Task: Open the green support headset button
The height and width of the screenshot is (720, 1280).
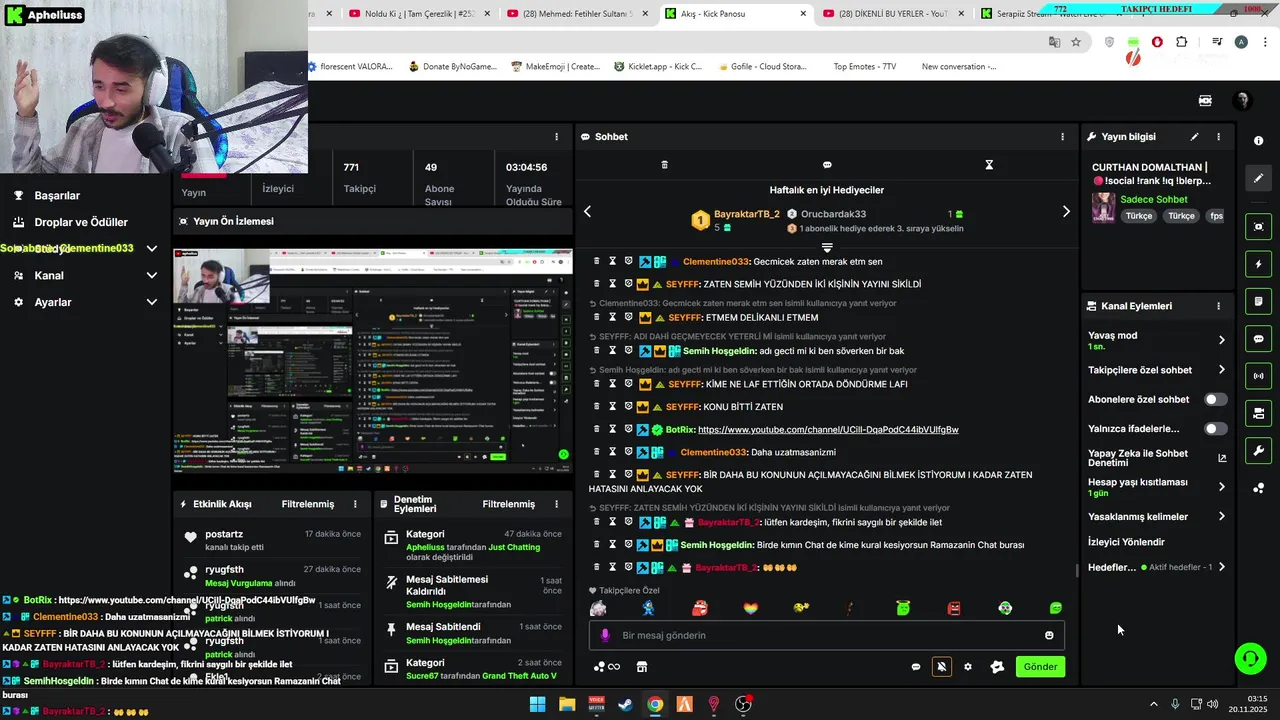Action: 1250,658
